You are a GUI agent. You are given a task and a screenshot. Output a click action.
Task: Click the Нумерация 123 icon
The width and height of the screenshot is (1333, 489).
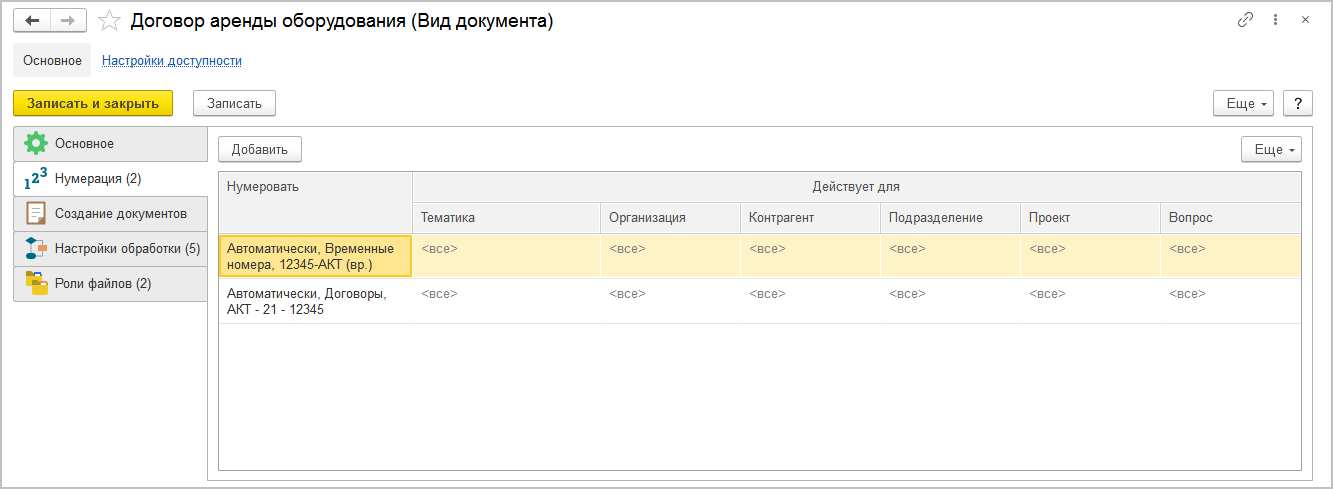pos(36,178)
